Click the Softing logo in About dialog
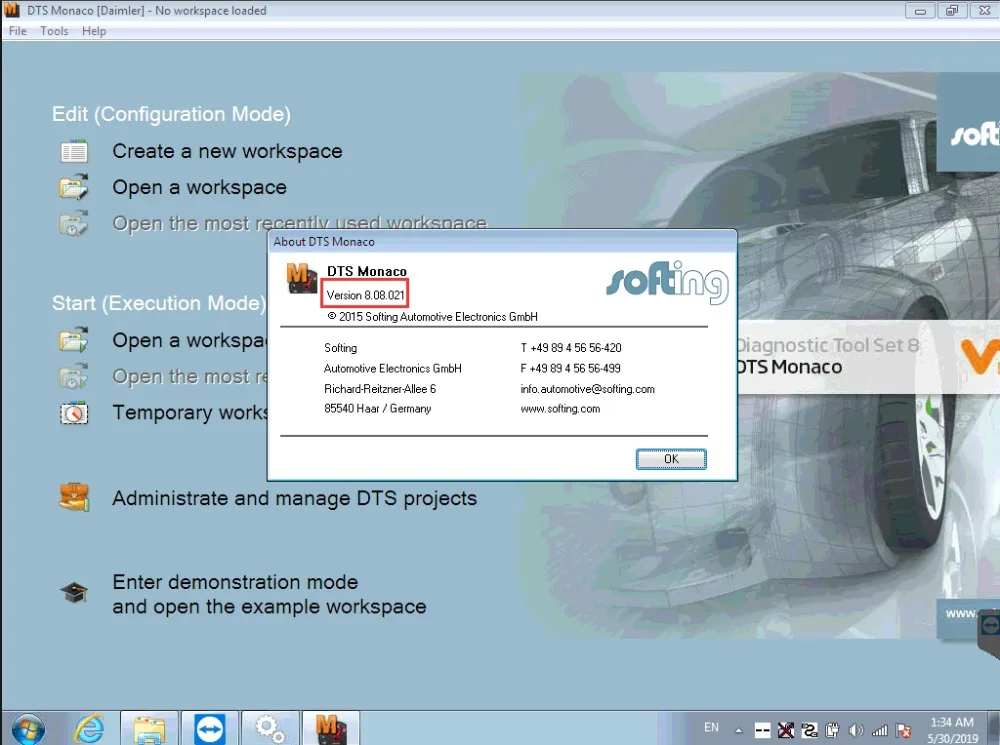1000x745 pixels. point(667,281)
